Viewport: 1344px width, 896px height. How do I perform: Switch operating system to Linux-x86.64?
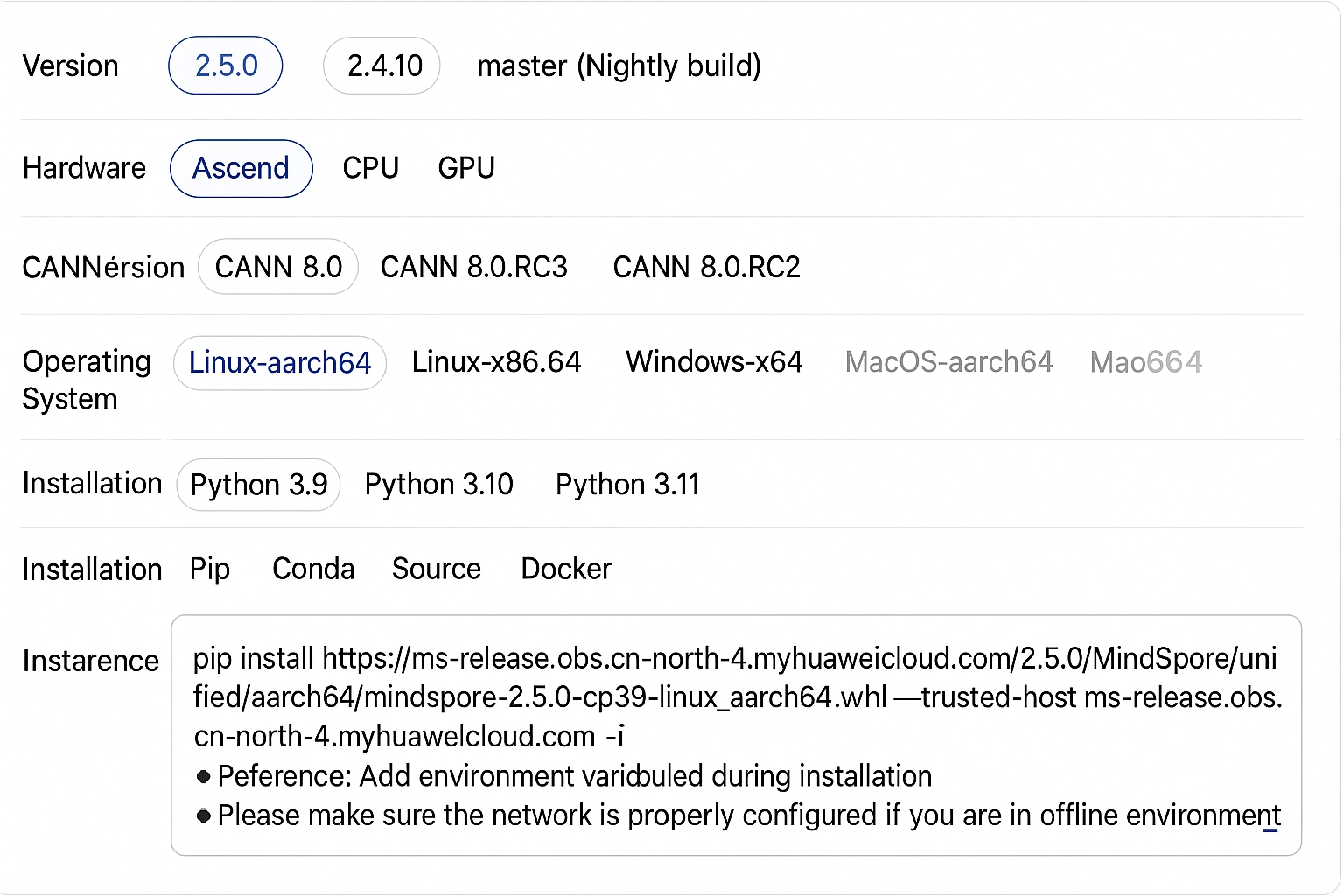point(496,362)
